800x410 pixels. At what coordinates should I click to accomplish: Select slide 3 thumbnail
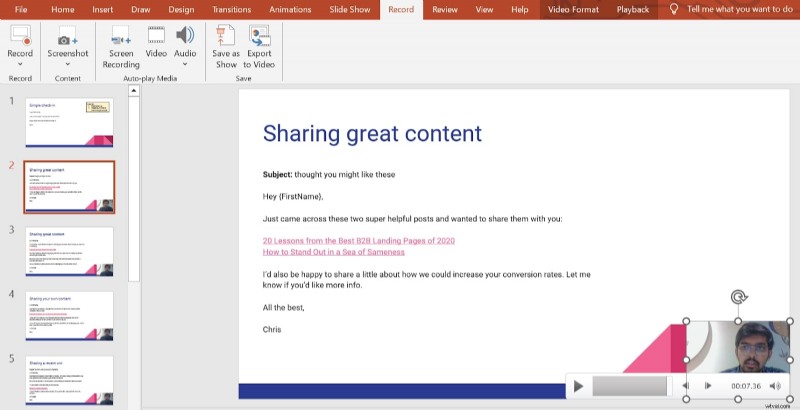tap(69, 251)
